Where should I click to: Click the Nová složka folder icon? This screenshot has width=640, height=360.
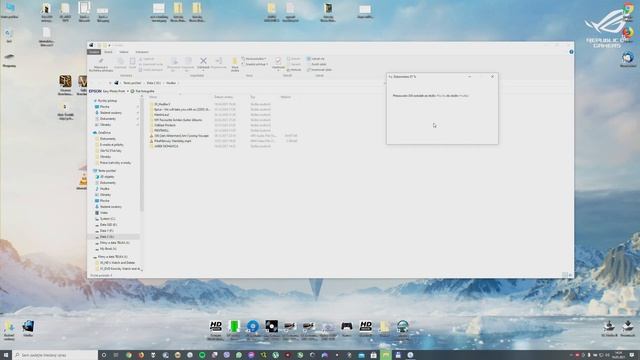pyautogui.click(x=235, y=62)
